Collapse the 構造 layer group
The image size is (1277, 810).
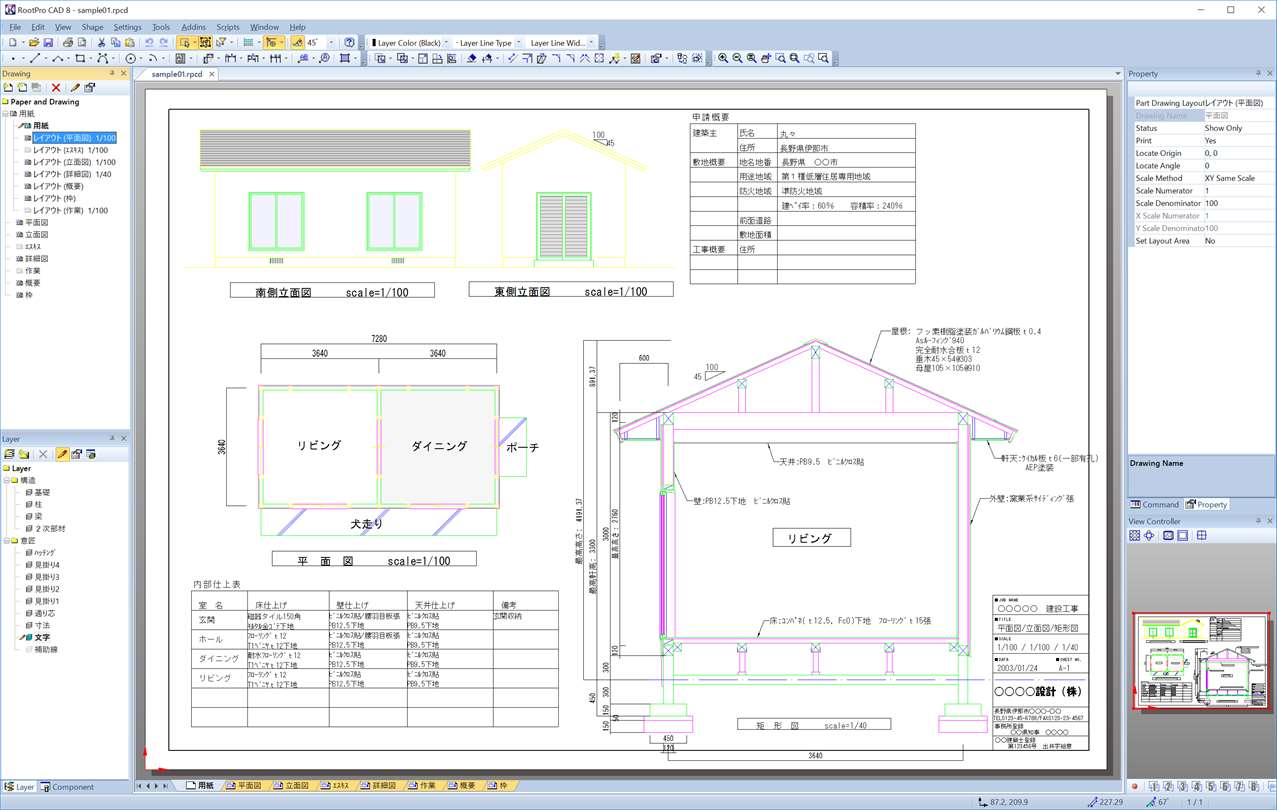[7, 480]
